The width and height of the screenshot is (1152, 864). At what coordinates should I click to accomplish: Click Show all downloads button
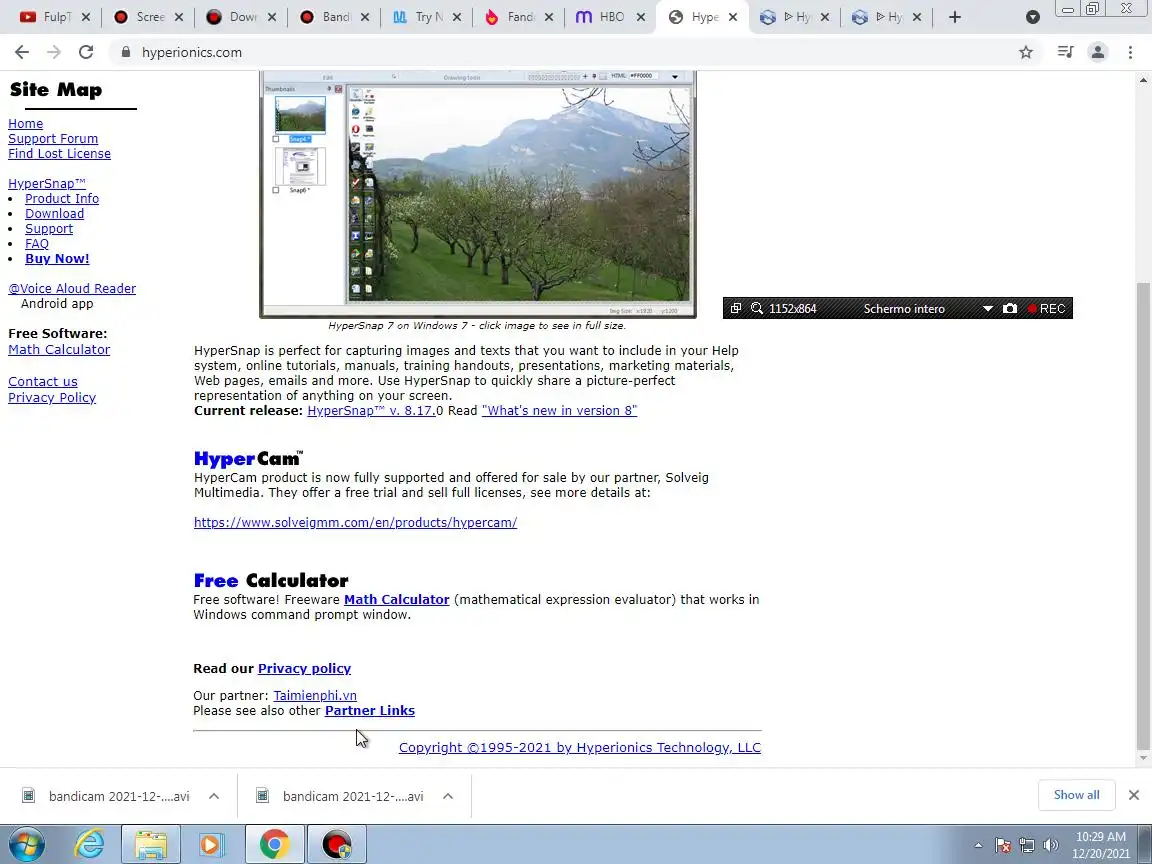click(x=1076, y=795)
